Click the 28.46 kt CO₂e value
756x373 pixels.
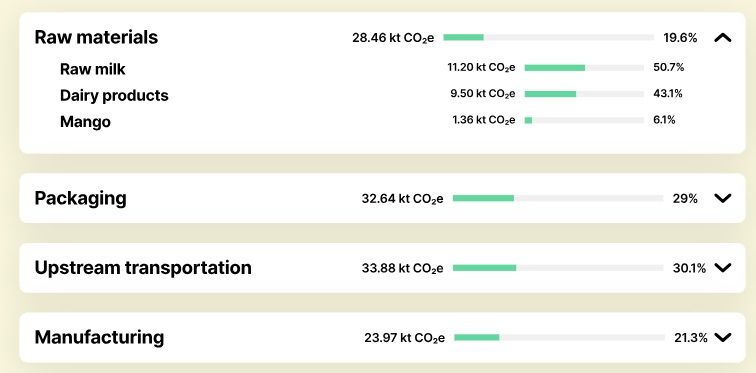coord(393,38)
